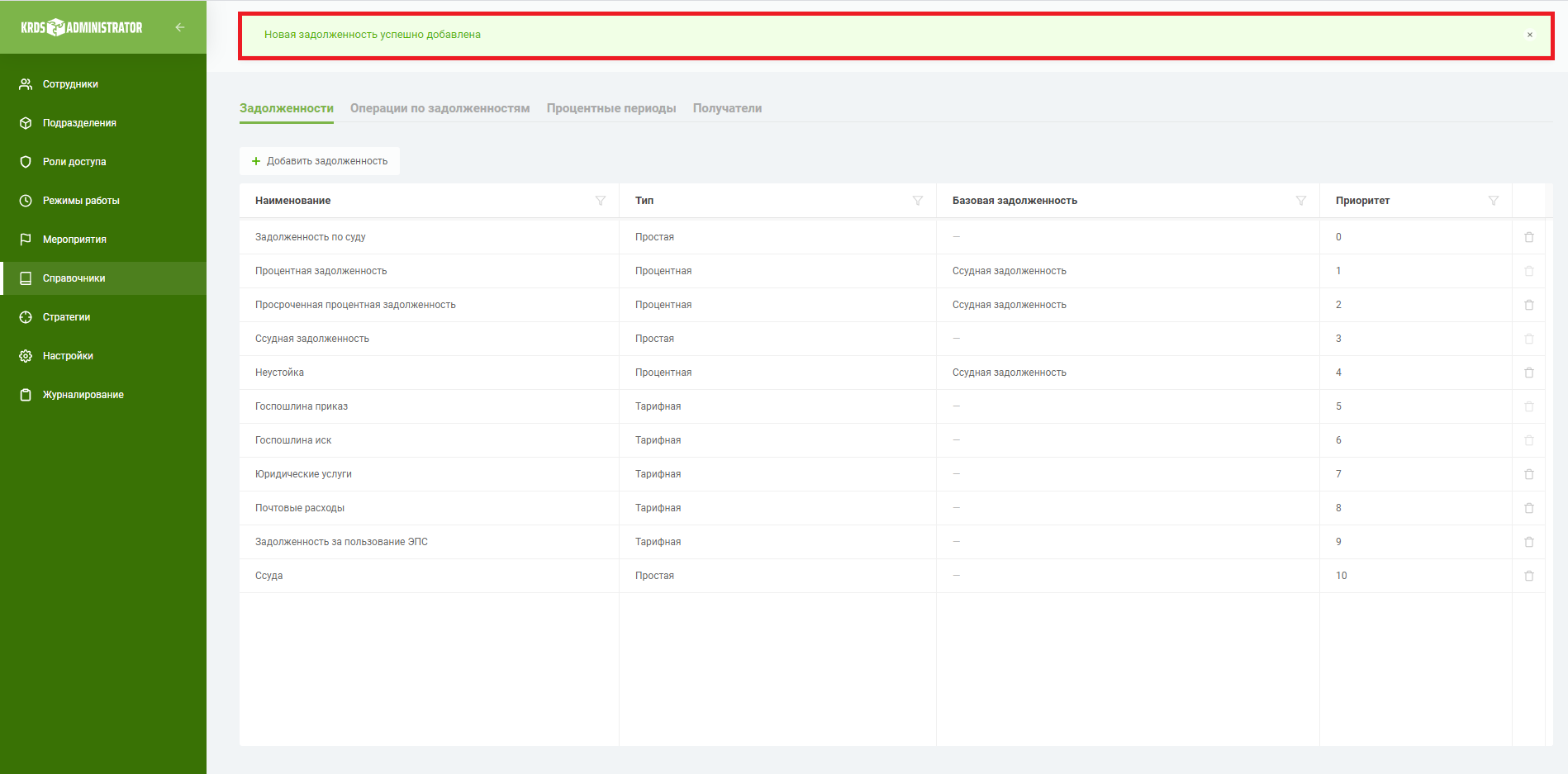The width and height of the screenshot is (1568, 774).
Task: Select Просроченная процентная задолженность cell
Action: tap(429, 305)
